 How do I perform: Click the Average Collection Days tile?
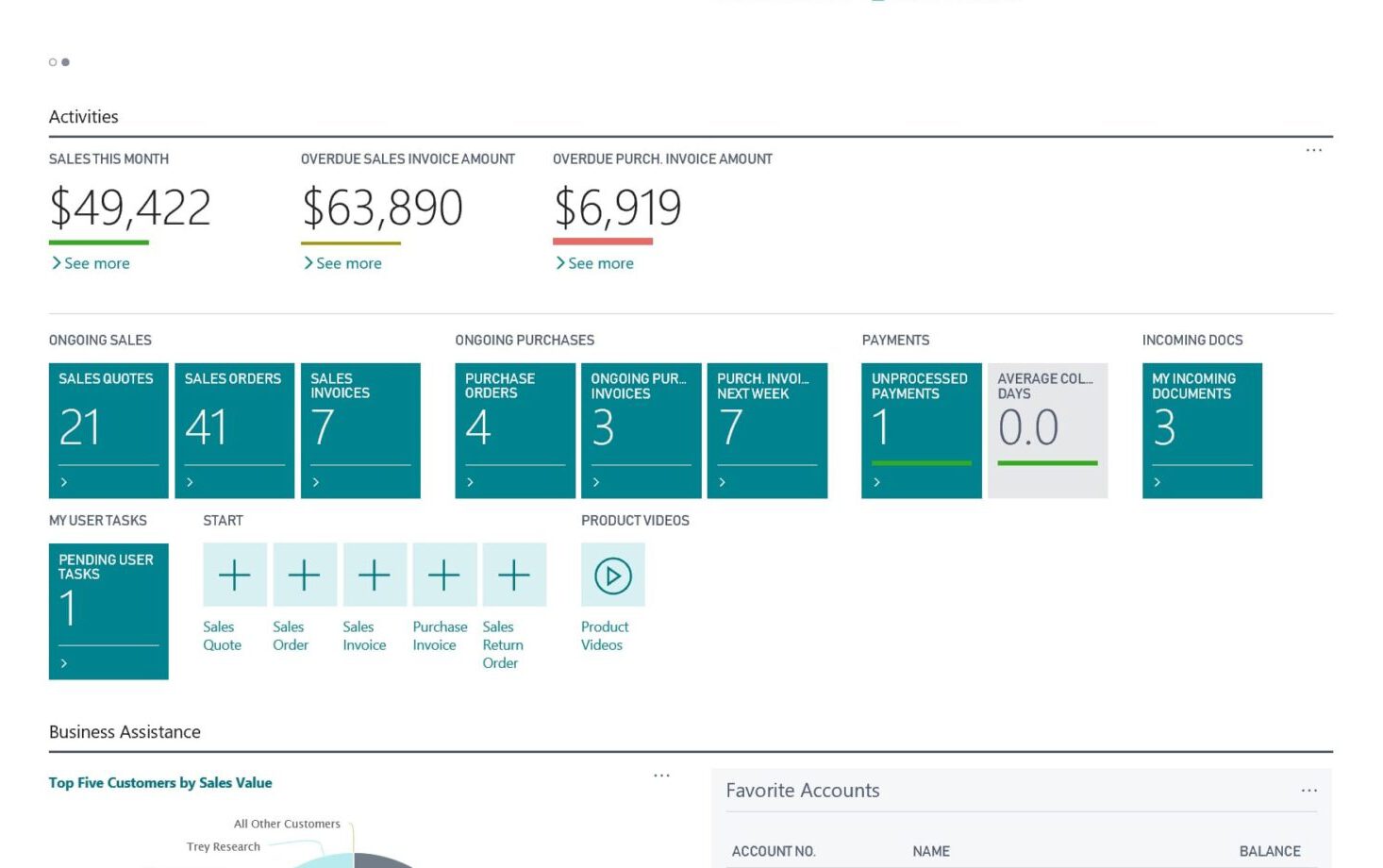point(1048,430)
